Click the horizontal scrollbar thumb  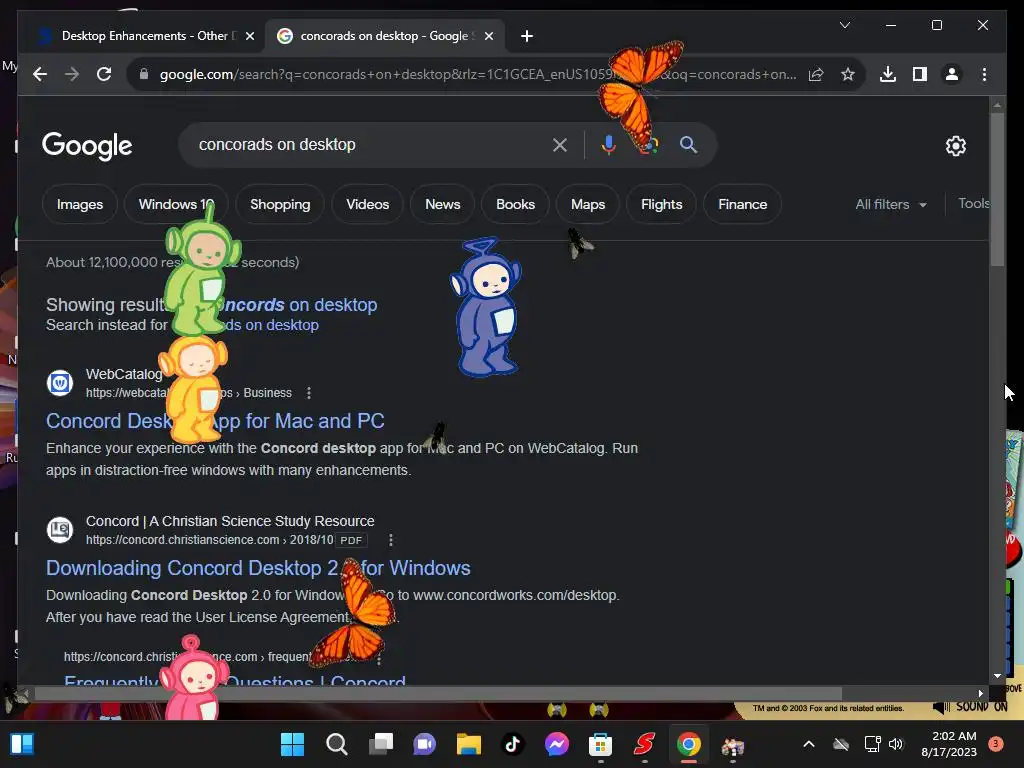438,694
